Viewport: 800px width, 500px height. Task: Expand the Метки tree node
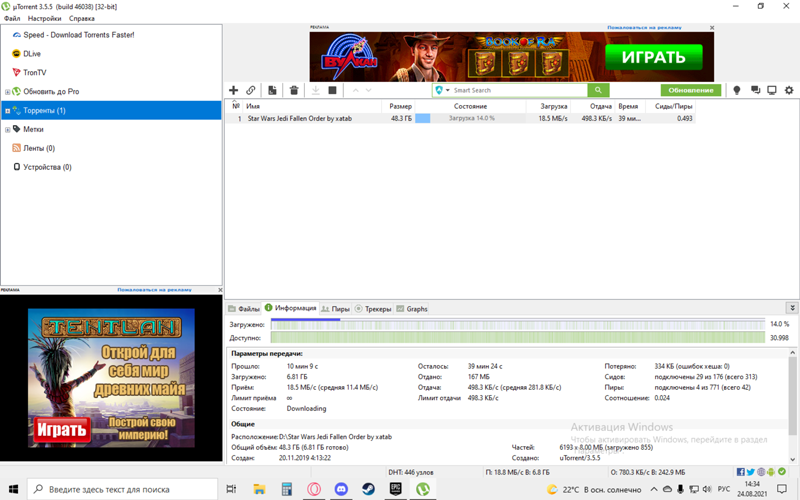(7, 130)
